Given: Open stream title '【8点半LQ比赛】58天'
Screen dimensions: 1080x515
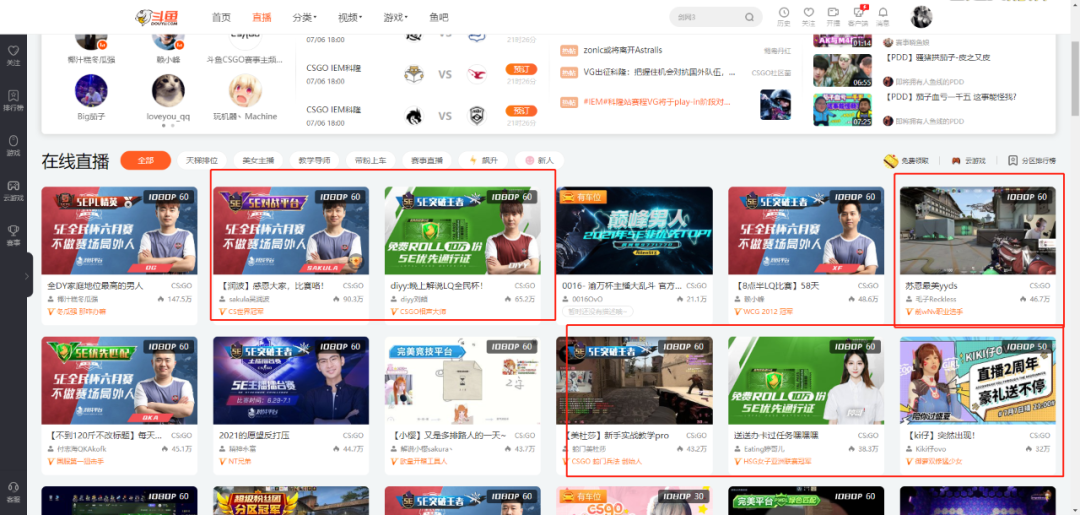Looking at the screenshot, I should tap(777, 285).
